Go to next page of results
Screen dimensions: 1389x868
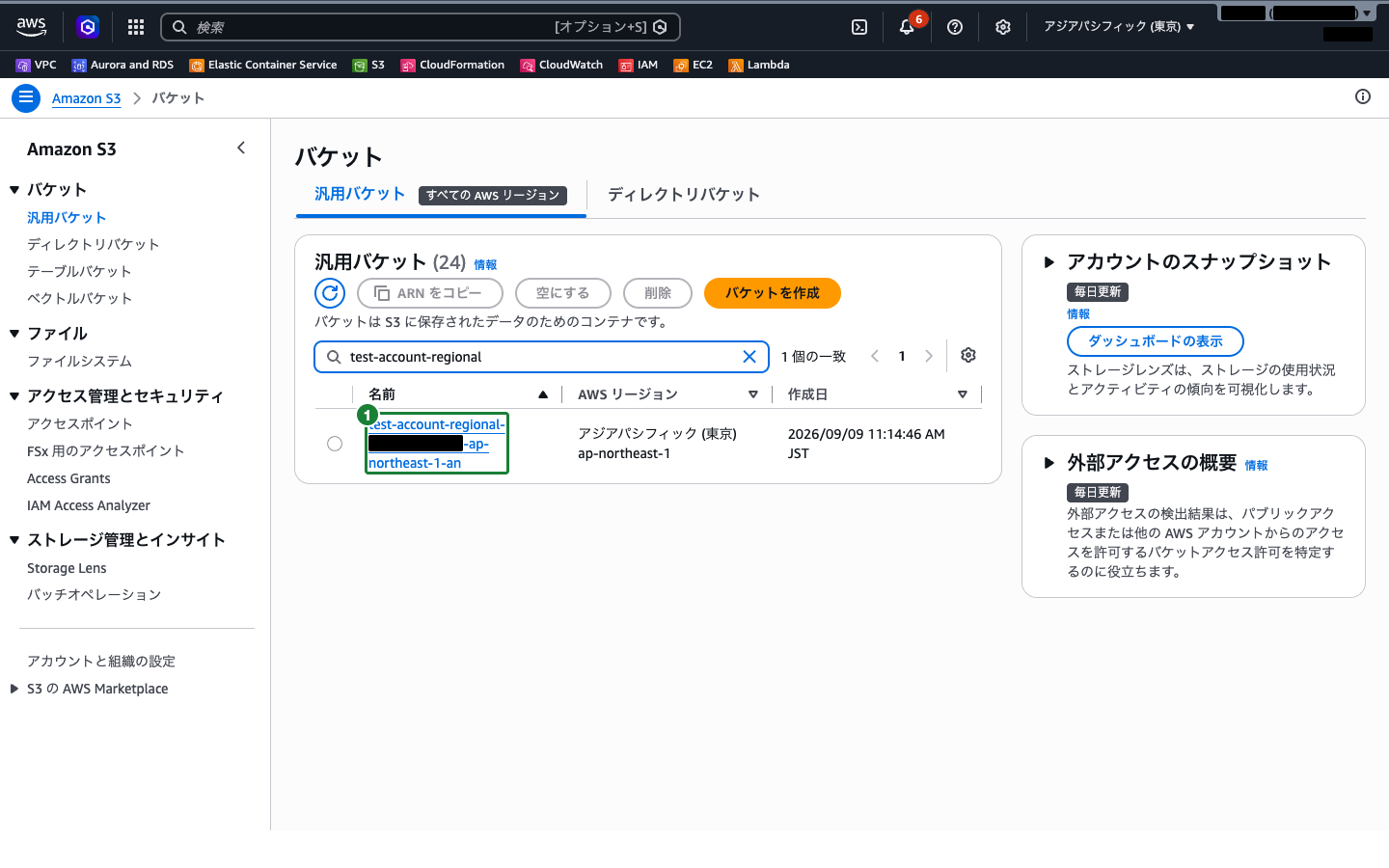click(x=929, y=356)
